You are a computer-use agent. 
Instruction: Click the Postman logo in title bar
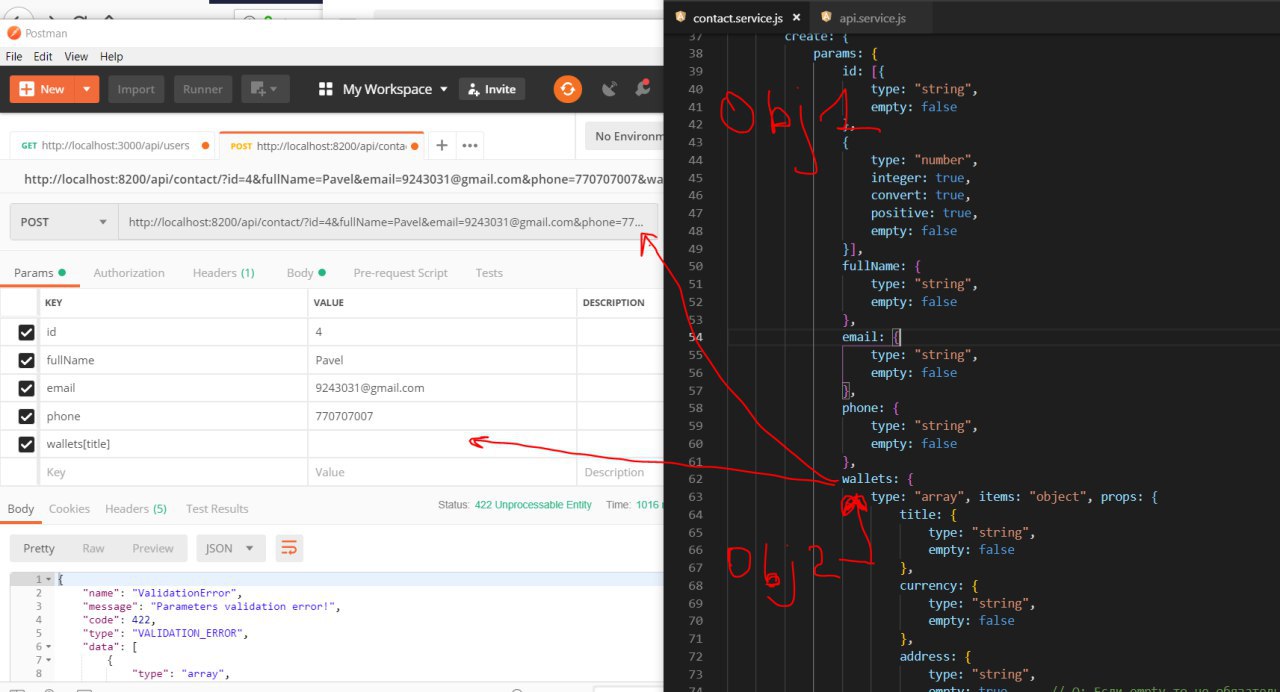(13, 33)
